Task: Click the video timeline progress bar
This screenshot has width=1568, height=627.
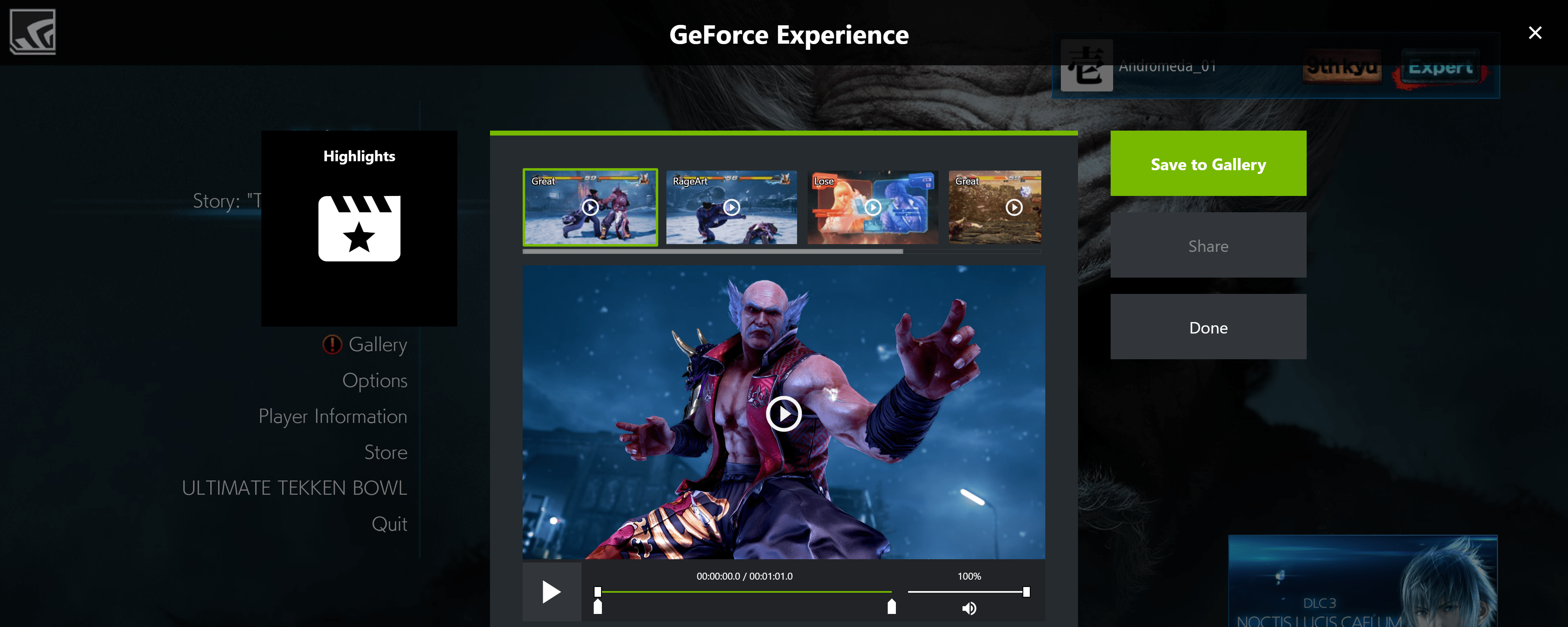Action: 744,592
